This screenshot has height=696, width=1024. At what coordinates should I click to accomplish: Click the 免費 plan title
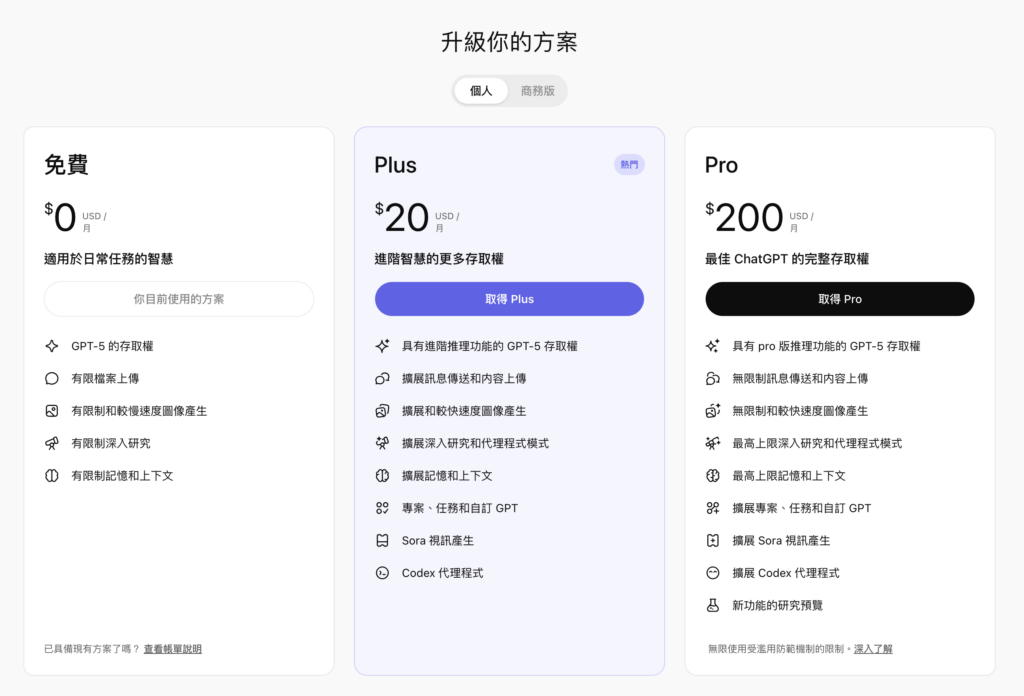67,165
